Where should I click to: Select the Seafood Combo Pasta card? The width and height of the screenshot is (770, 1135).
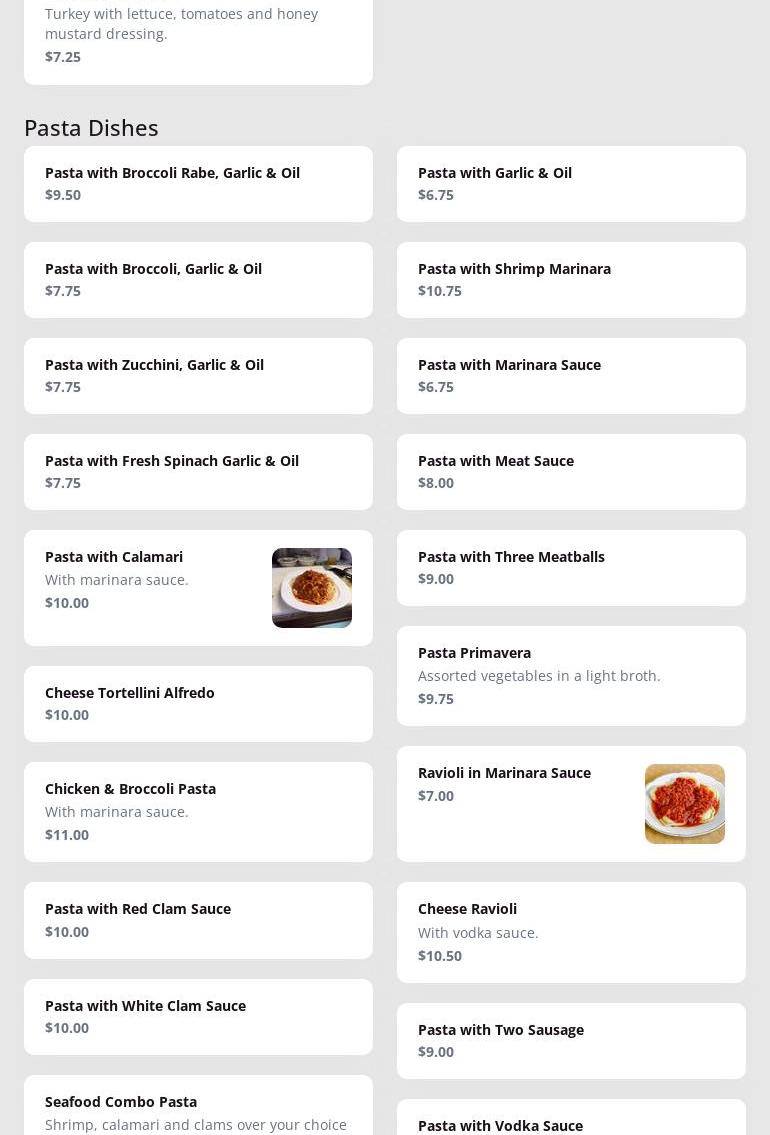click(x=198, y=1108)
